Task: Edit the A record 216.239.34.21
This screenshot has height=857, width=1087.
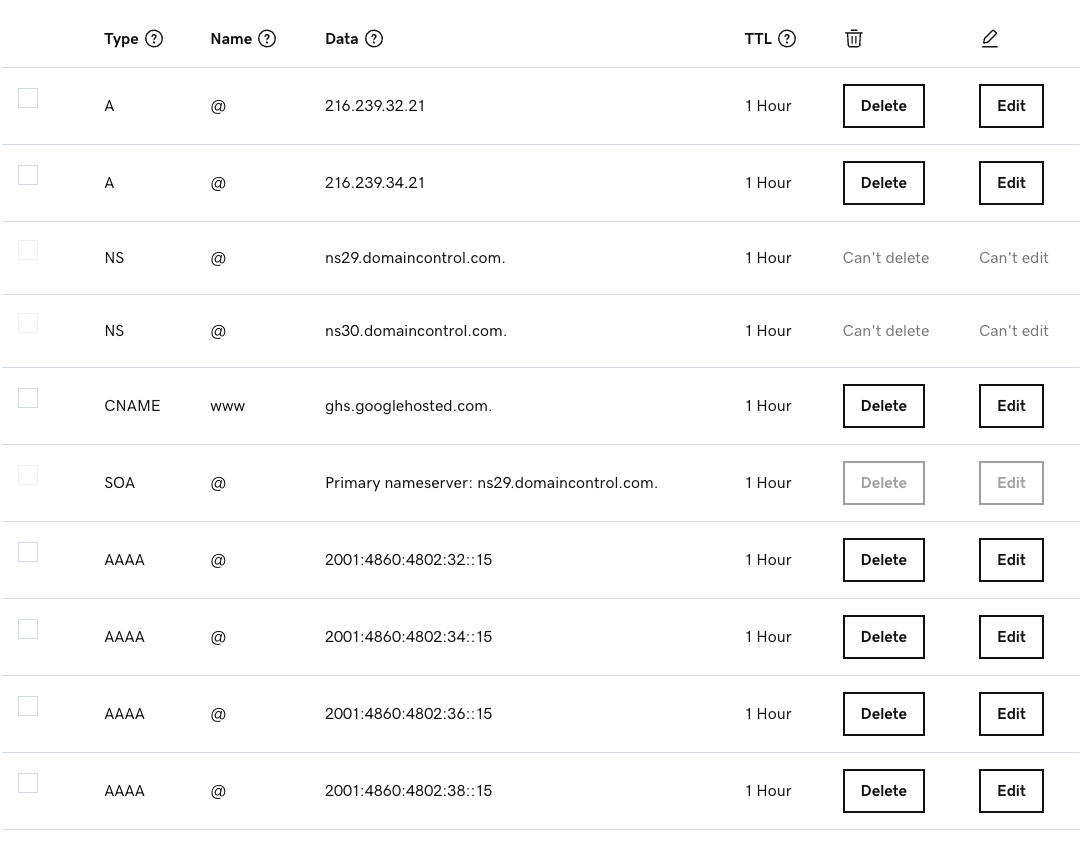Action: click(x=1011, y=183)
